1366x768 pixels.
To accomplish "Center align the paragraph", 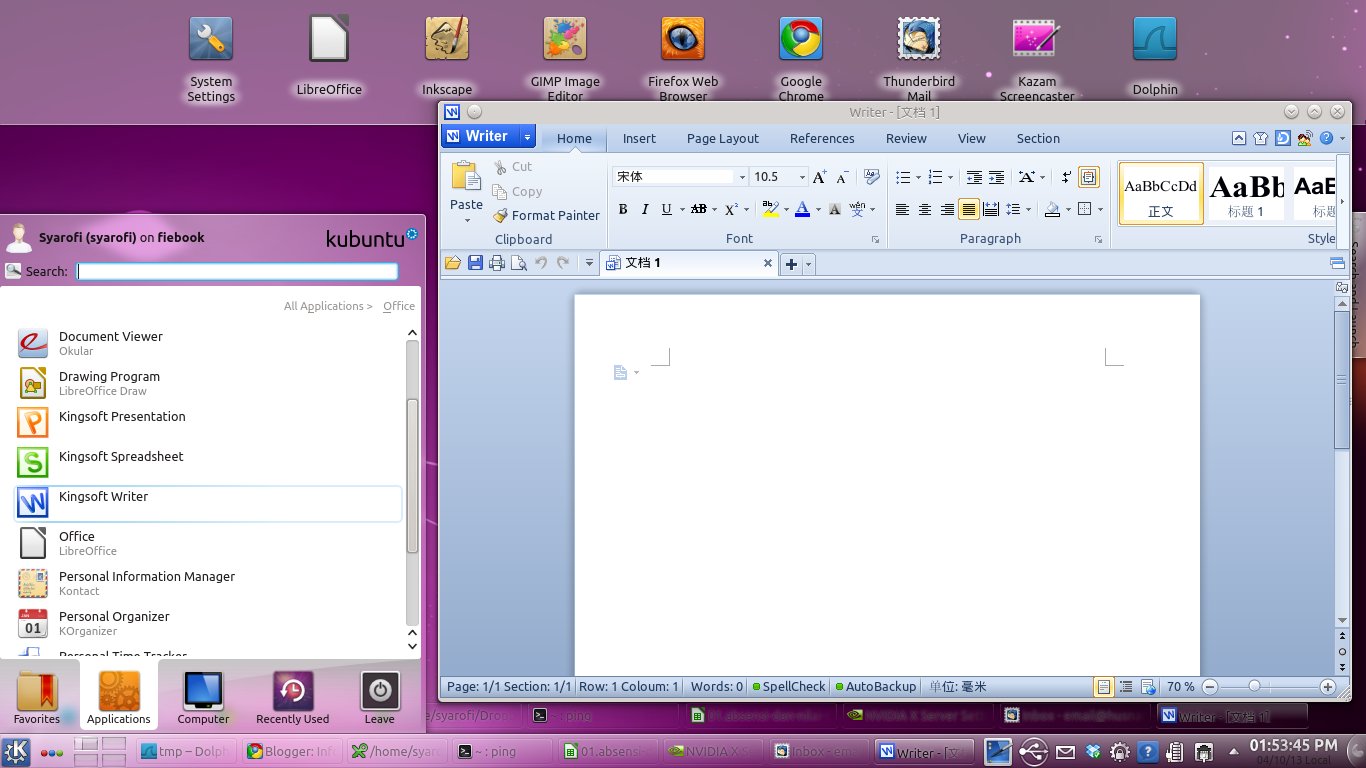I will 922,209.
